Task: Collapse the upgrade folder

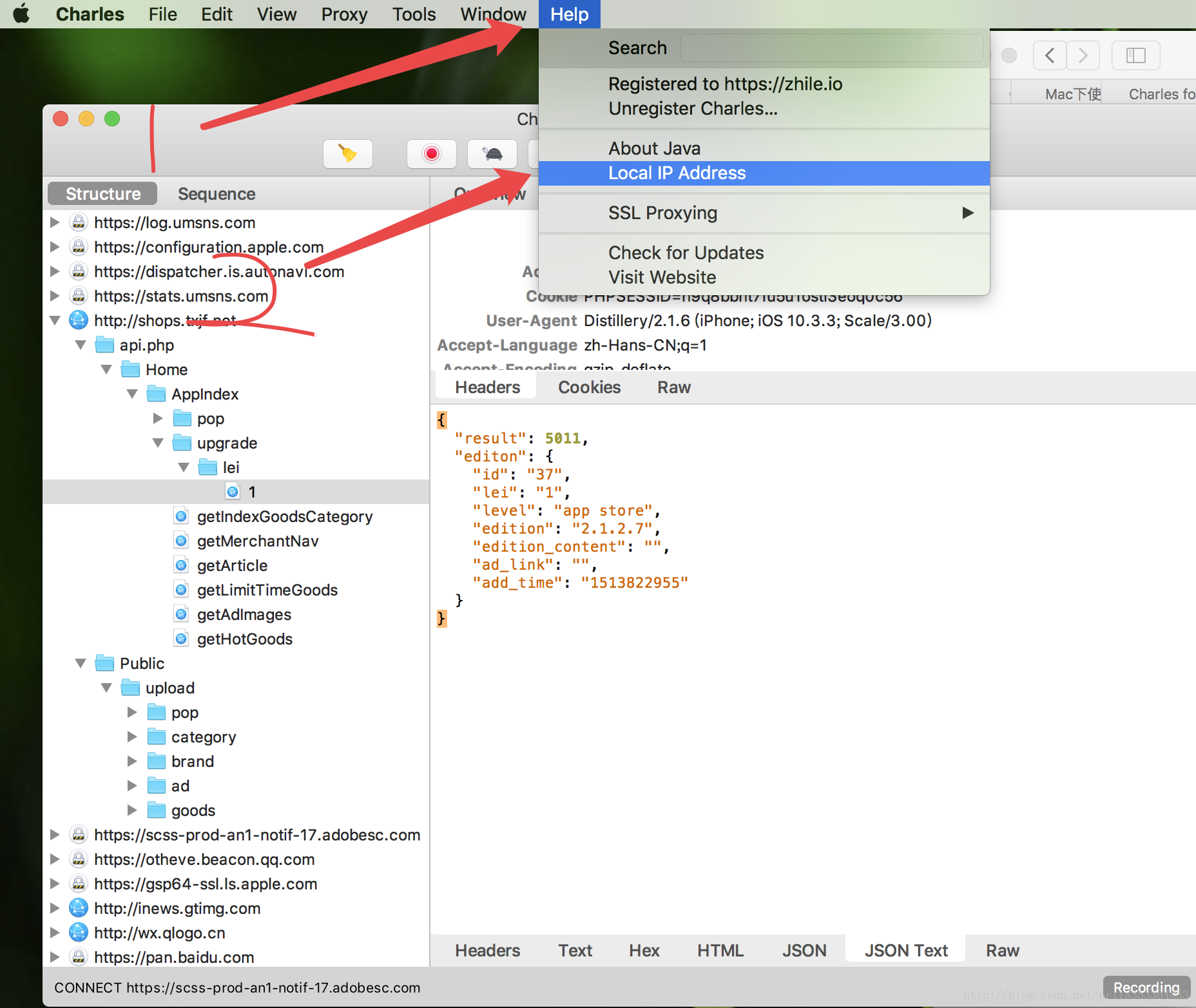Action: pos(158,443)
